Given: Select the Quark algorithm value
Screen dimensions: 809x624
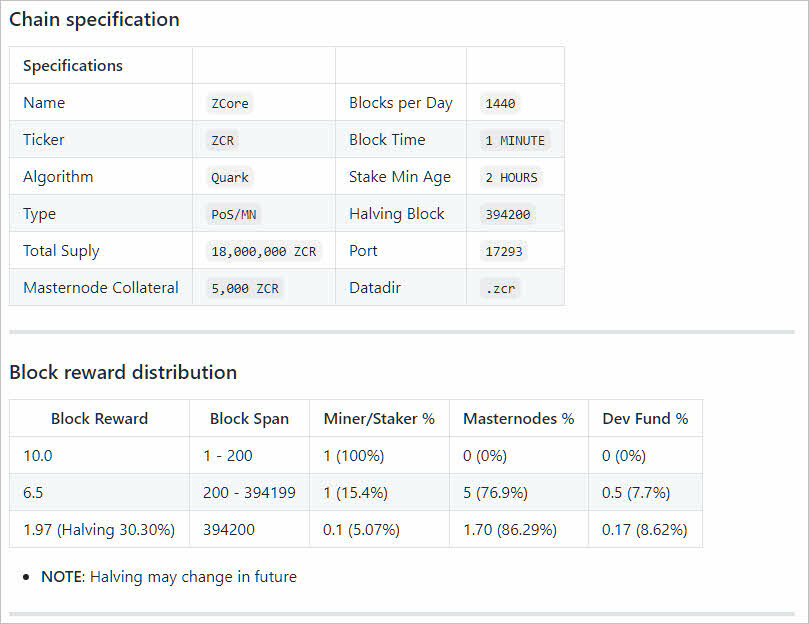Looking at the screenshot, I should pyautogui.click(x=229, y=177).
